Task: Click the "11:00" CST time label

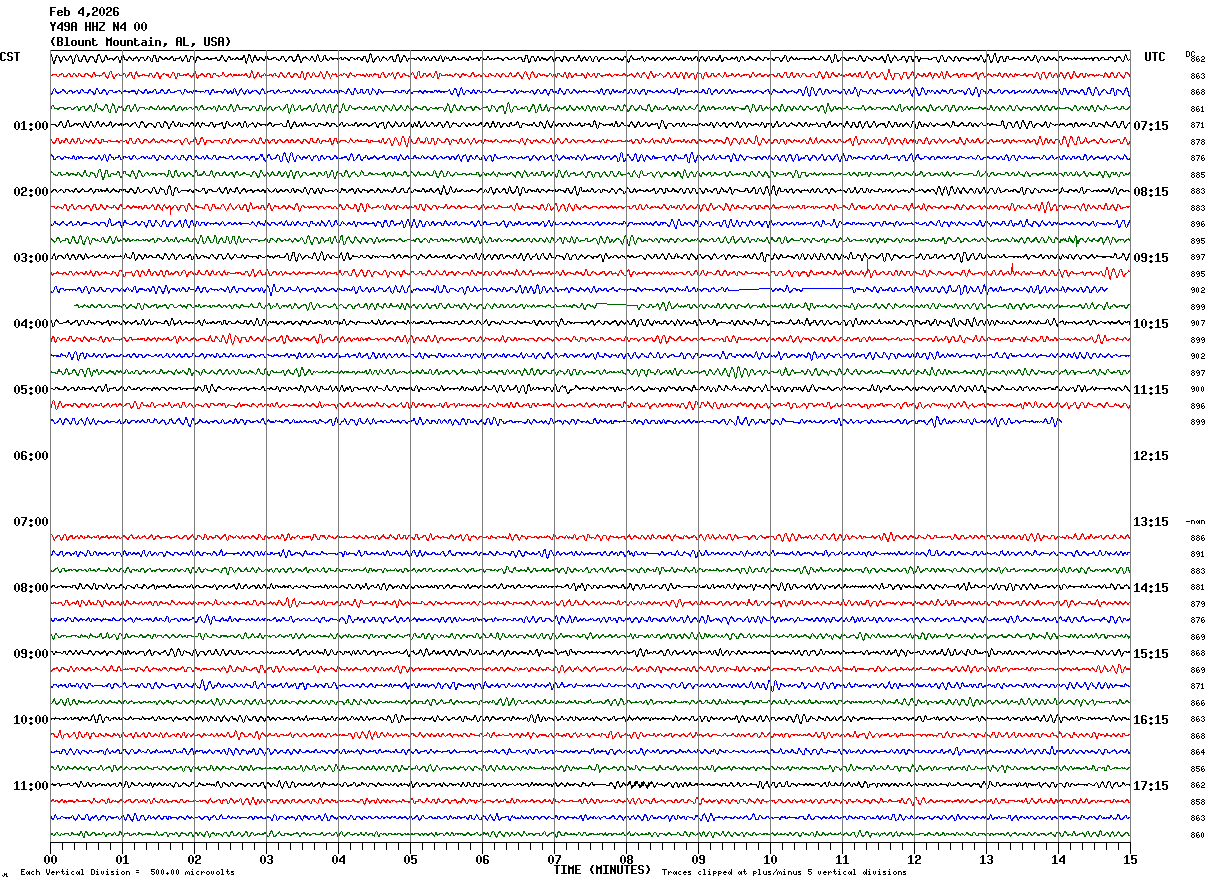Action: (31, 786)
